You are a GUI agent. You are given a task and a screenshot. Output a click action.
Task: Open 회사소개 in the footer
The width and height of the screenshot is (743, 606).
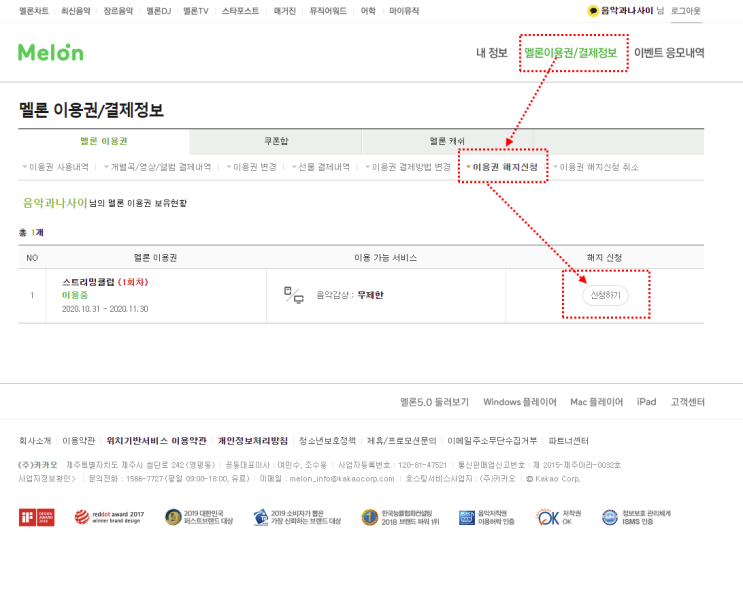click(x=35, y=441)
